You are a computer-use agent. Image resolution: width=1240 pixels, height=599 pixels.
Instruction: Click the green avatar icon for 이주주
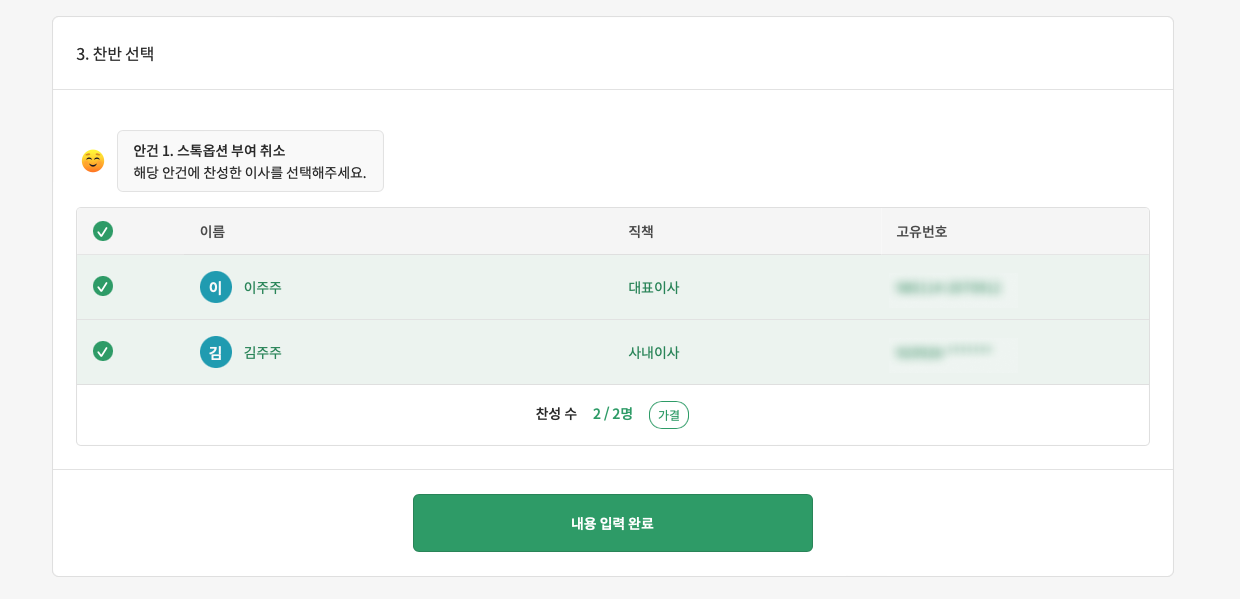[x=215, y=287]
